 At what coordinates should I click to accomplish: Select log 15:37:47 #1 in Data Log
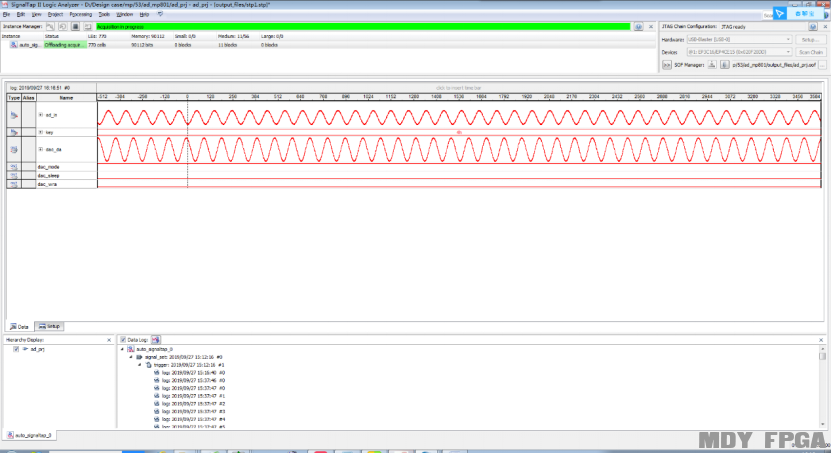[x=194, y=396]
